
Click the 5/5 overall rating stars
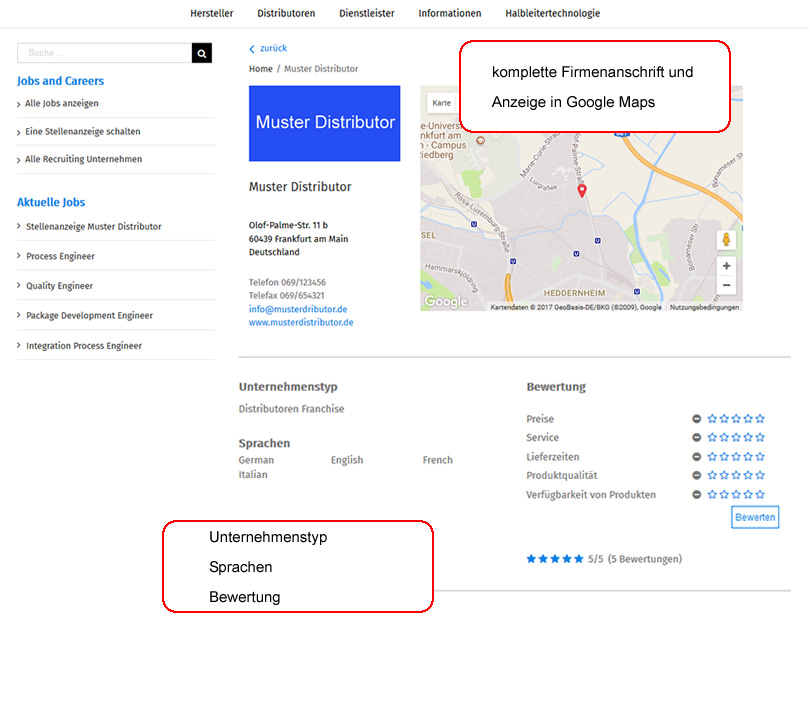pos(555,559)
